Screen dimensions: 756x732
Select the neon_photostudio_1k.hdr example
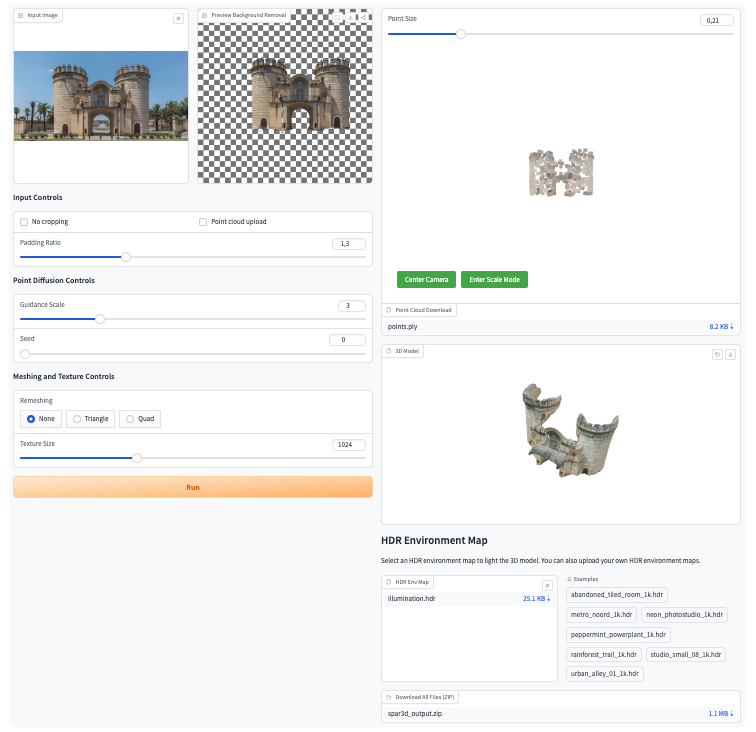point(684,615)
